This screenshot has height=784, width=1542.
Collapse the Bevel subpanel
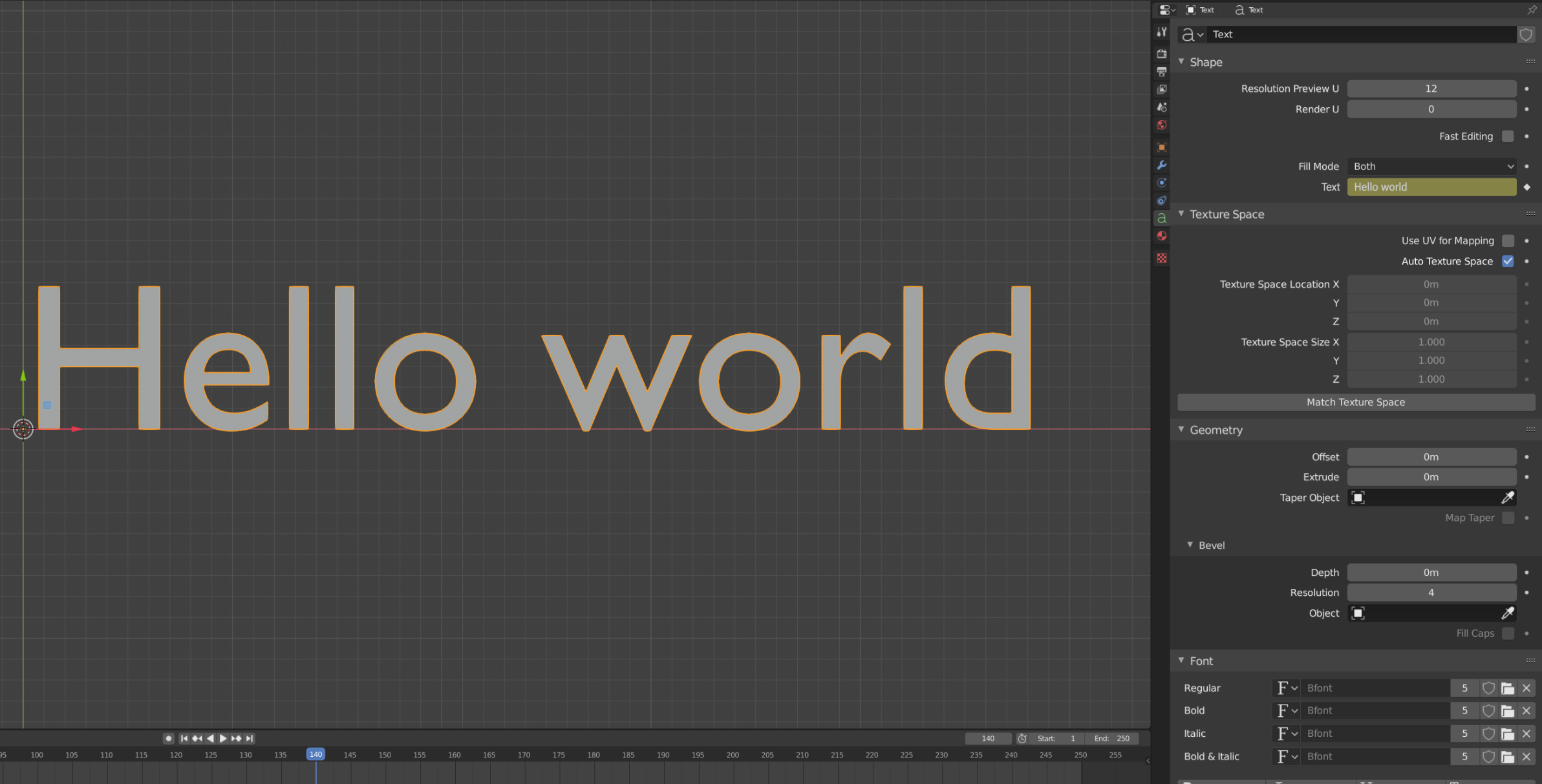(1190, 545)
